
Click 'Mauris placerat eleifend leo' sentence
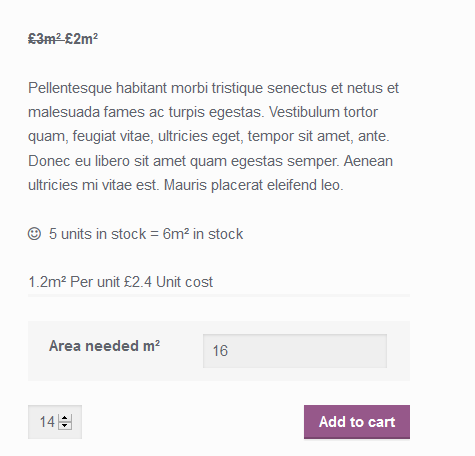[x=253, y=185]
